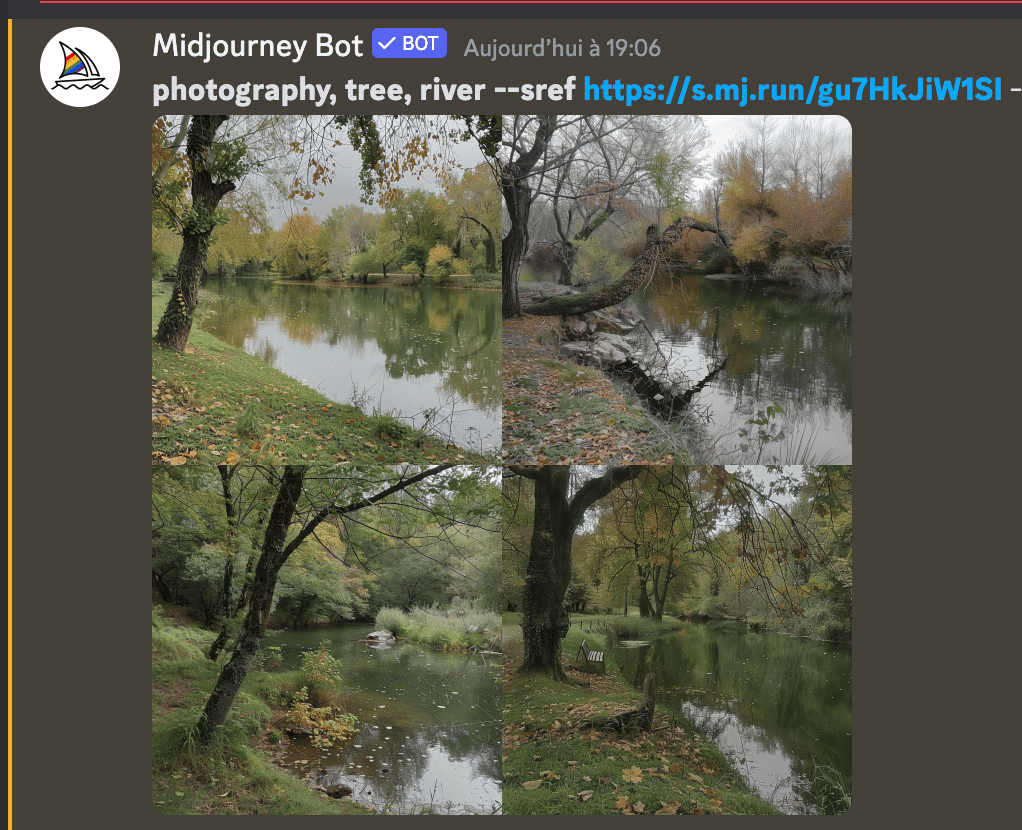Click the red new-messages divider line

531,2
